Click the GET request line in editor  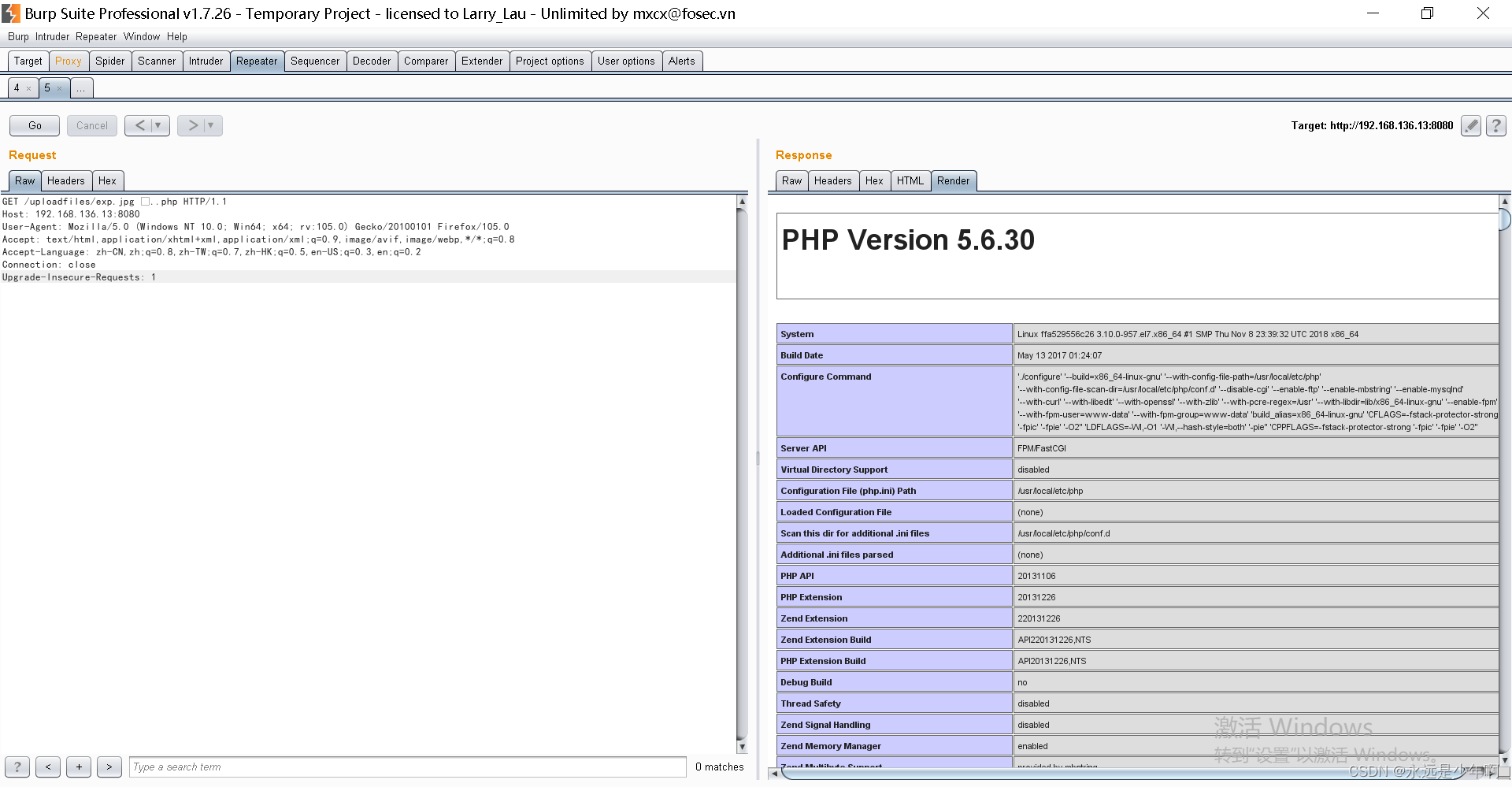[x=114, y=202]
